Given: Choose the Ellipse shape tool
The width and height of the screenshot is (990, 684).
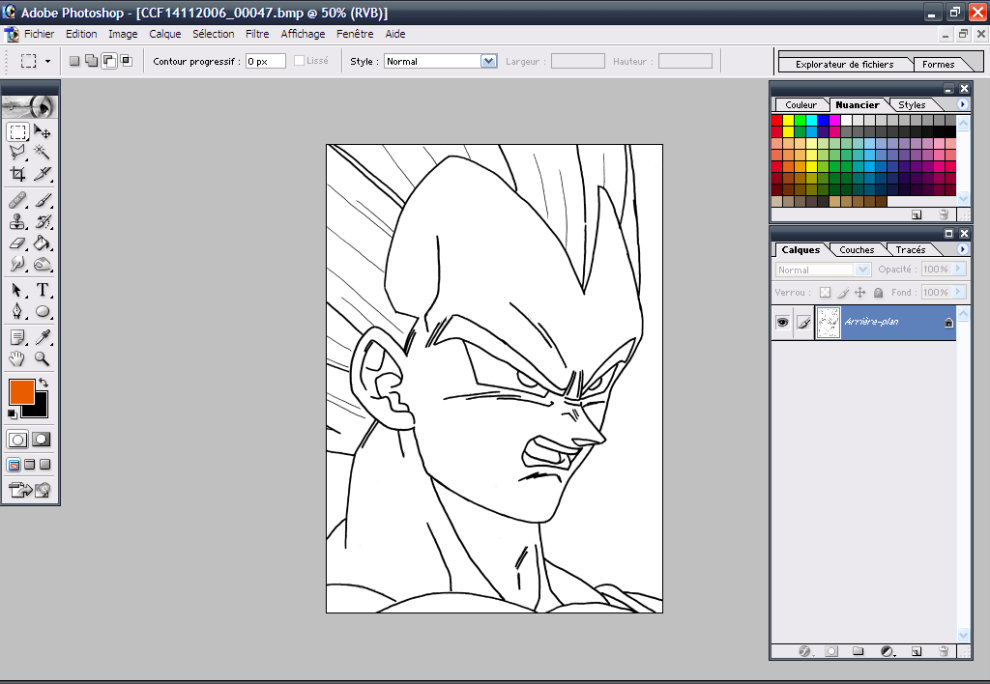Looking at the screenshot, I should coord(42,311).
